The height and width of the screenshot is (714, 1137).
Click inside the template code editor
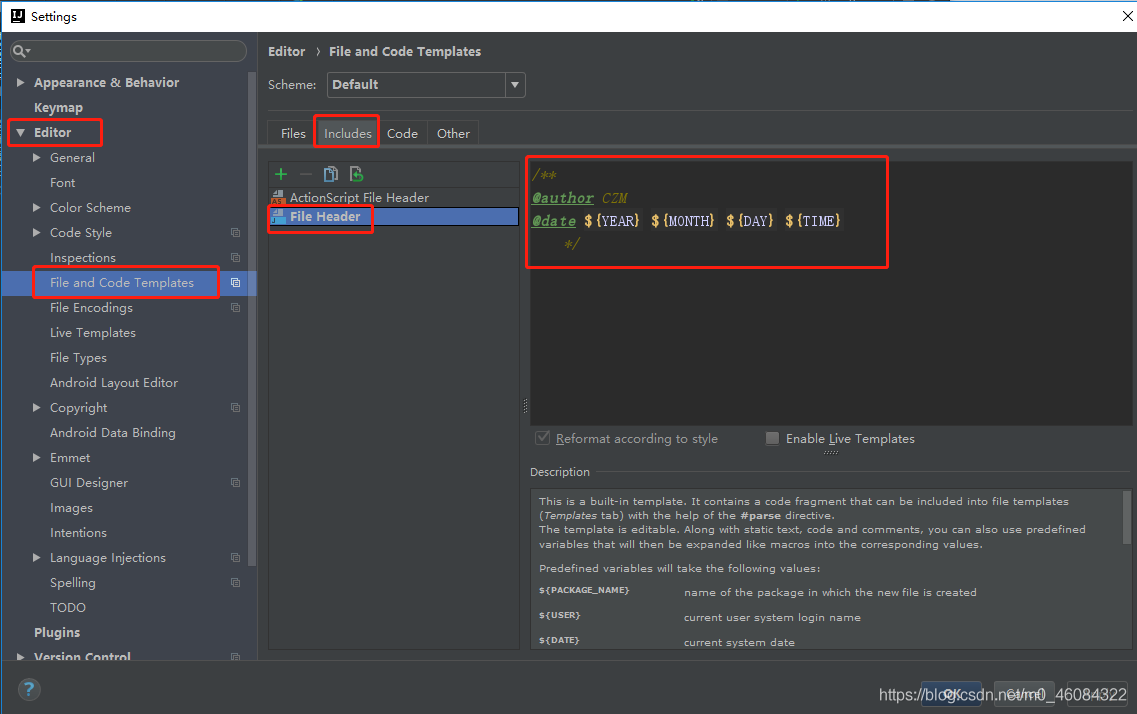[x=830, y=293]
